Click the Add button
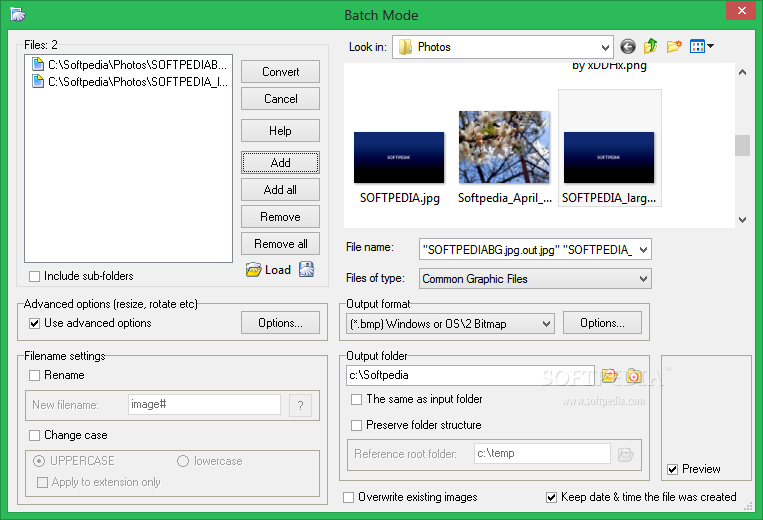 coord(280,162)
